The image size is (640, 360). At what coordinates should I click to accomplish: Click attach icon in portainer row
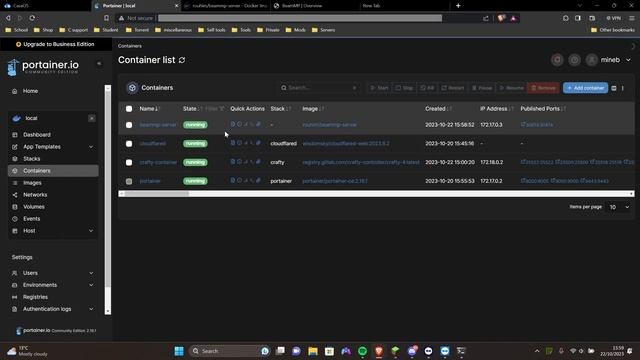click(258, 180)
